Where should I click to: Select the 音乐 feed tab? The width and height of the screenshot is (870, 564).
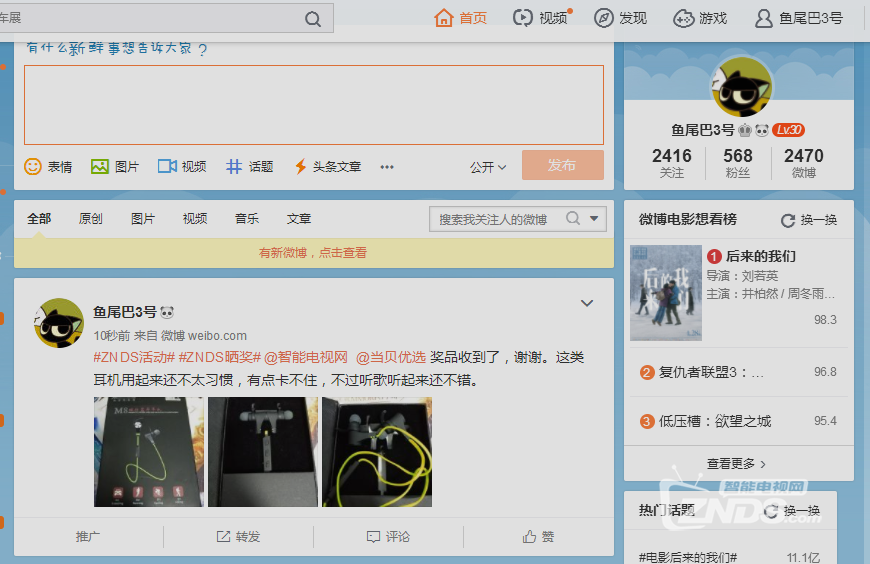247,219
